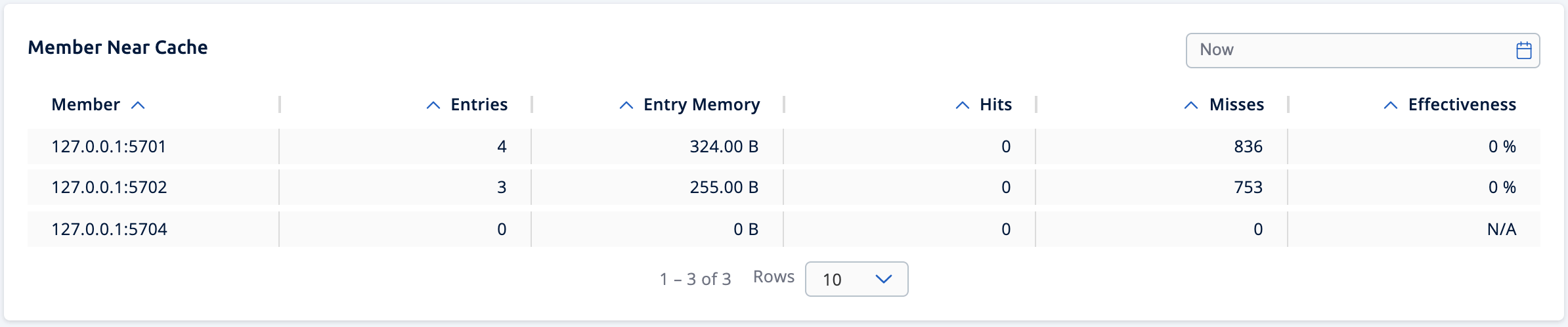Click the sort arrow beside Entries
Viewport: 1568px width, 327px height.
tap(433, 105)
